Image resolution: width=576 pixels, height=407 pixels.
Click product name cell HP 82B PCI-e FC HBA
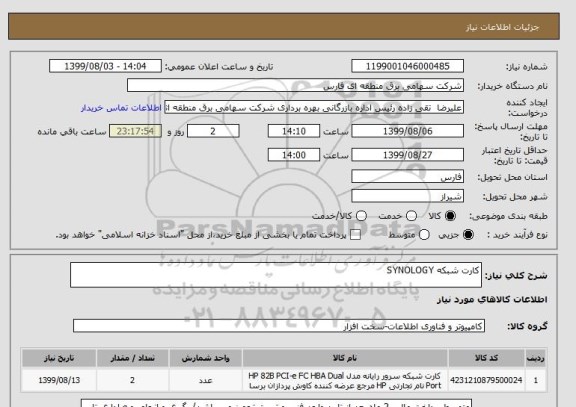(345, 381)
